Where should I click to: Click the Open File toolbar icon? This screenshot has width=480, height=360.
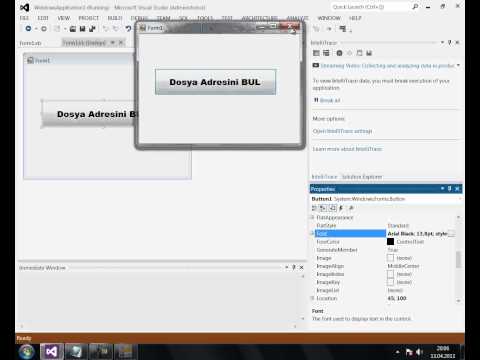pyautogui.click(x=73, y=29)
